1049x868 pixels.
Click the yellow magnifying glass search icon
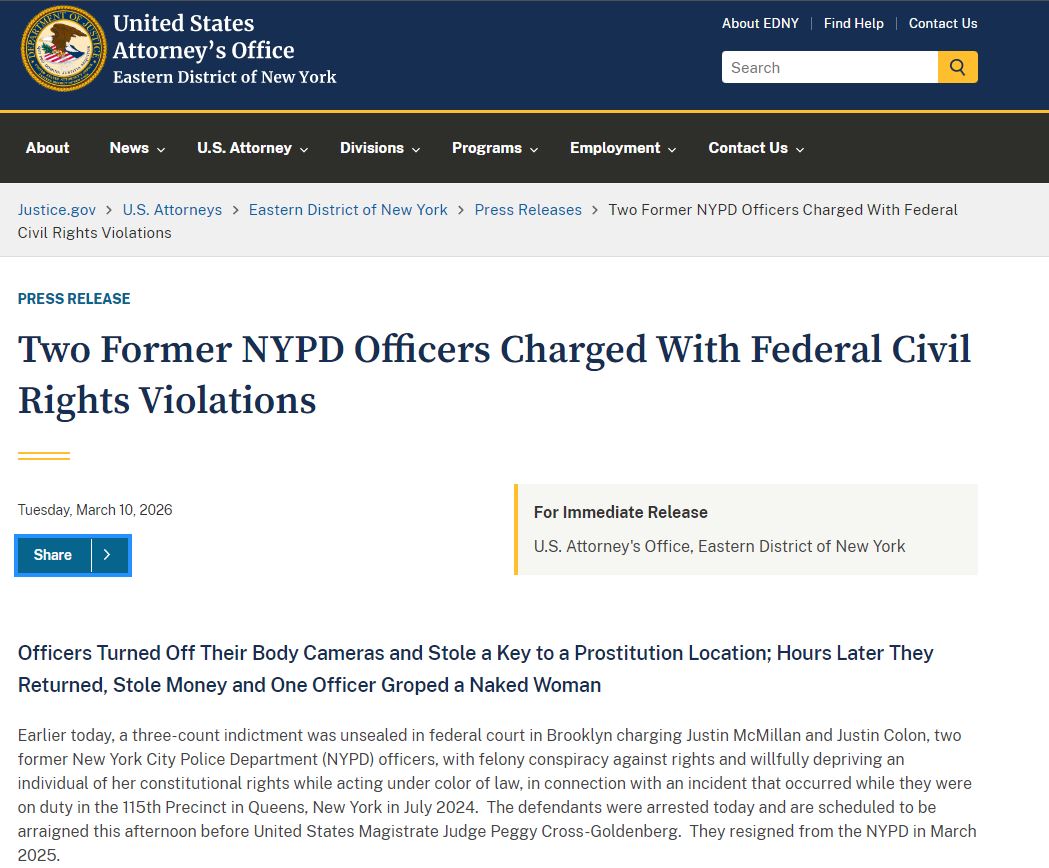pos(957,67)
